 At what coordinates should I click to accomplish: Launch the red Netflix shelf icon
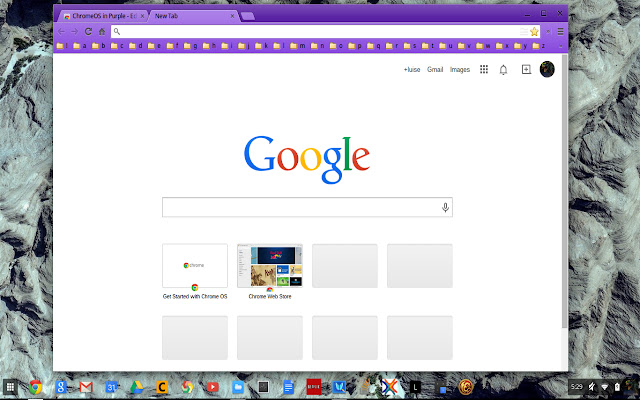tap(314, 387)
